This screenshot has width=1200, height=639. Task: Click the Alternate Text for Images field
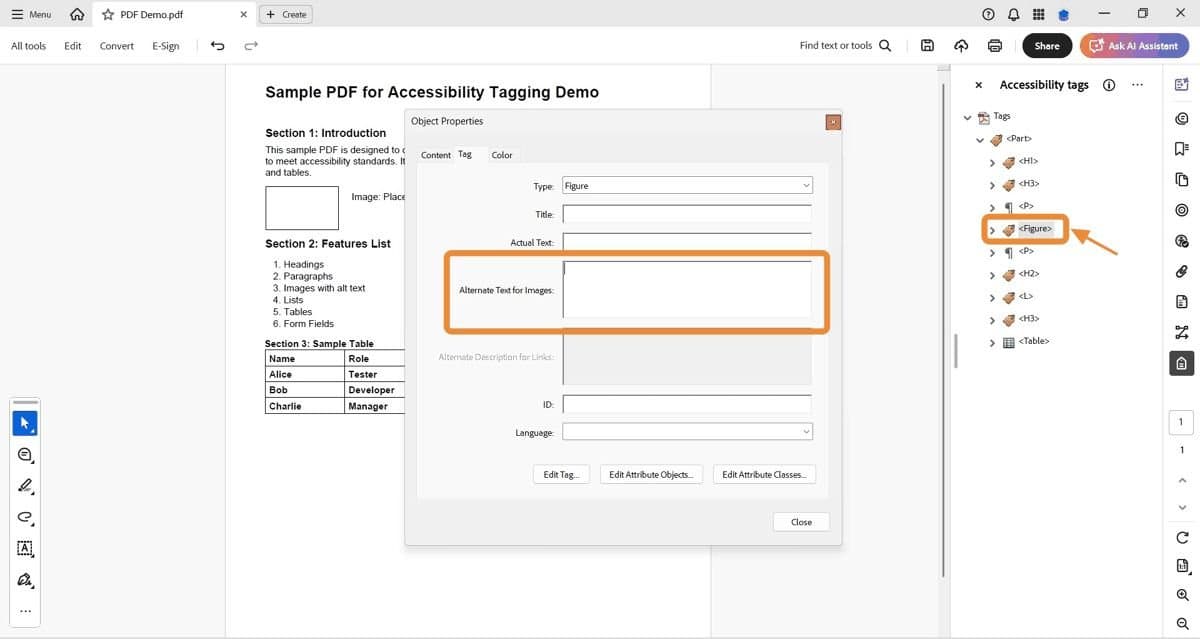(x=687, y=290)
